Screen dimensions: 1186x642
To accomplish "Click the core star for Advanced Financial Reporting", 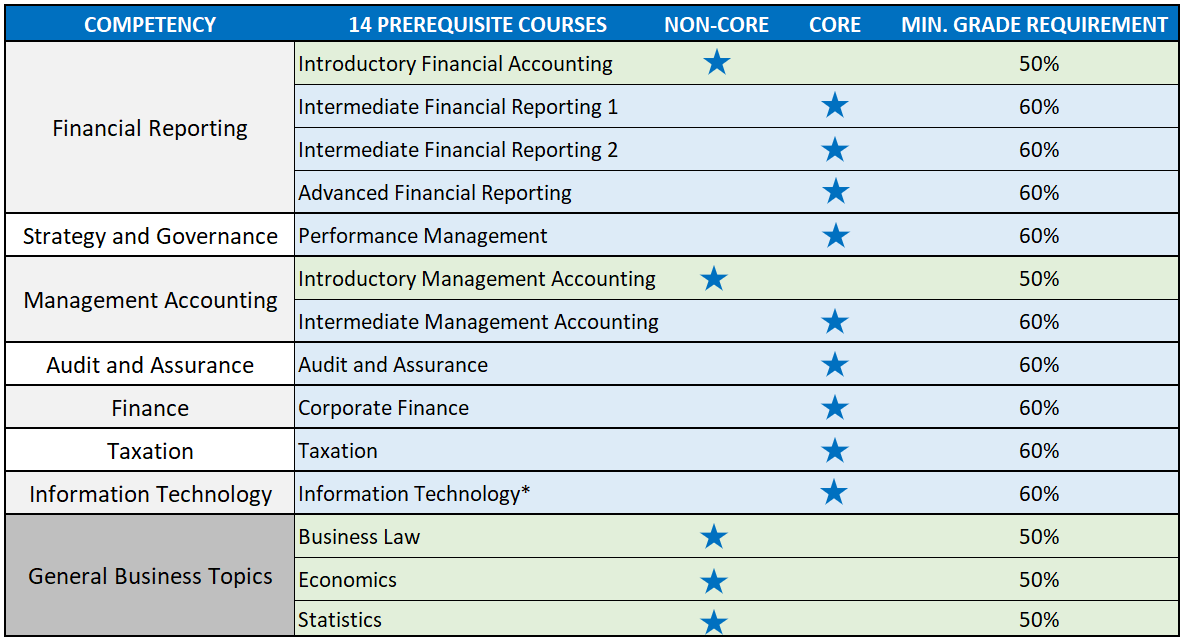I will [x=834, y=192].
